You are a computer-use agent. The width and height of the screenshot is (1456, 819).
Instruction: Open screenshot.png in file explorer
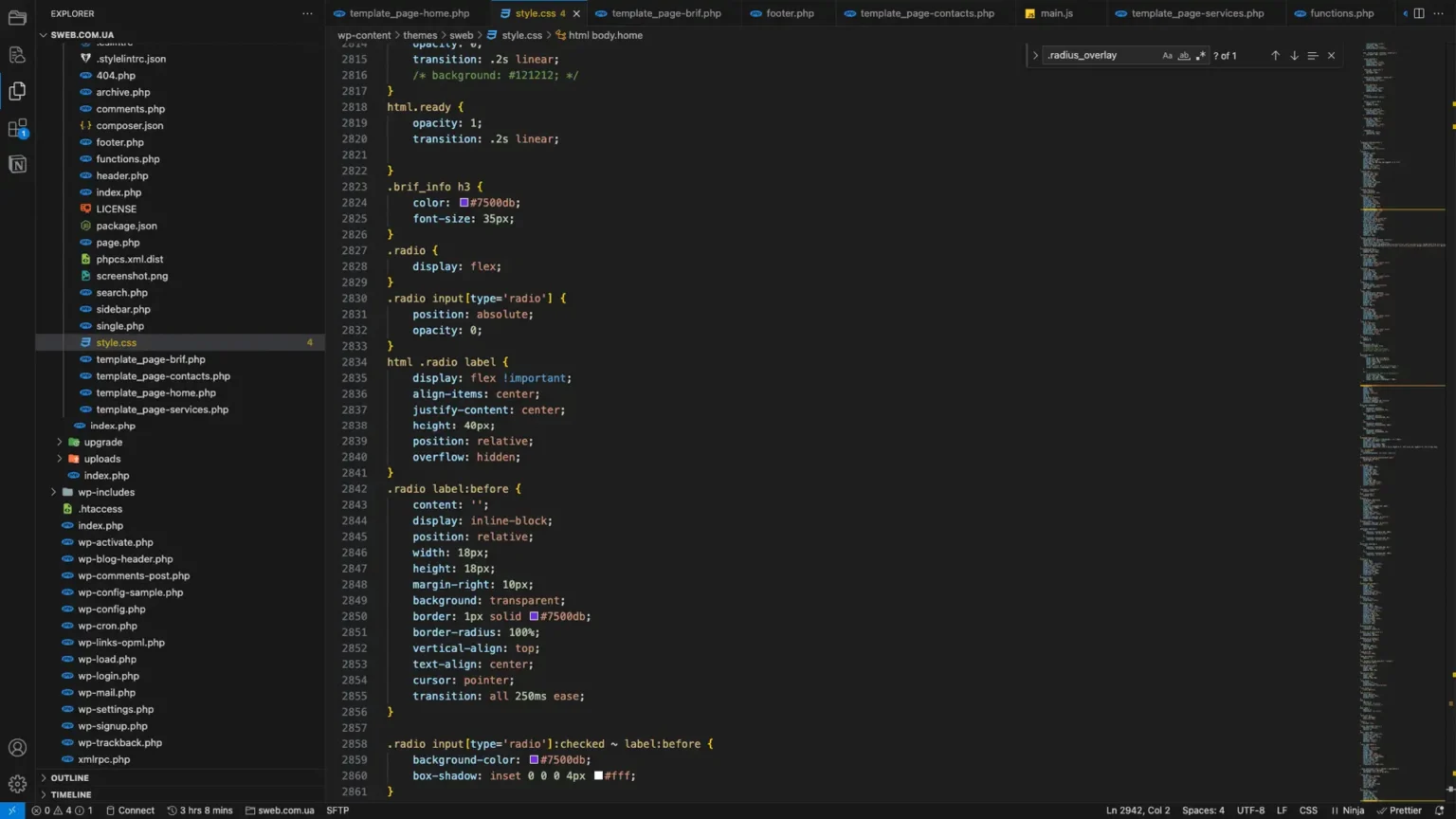pyautogui.click(x=132, y=276)
